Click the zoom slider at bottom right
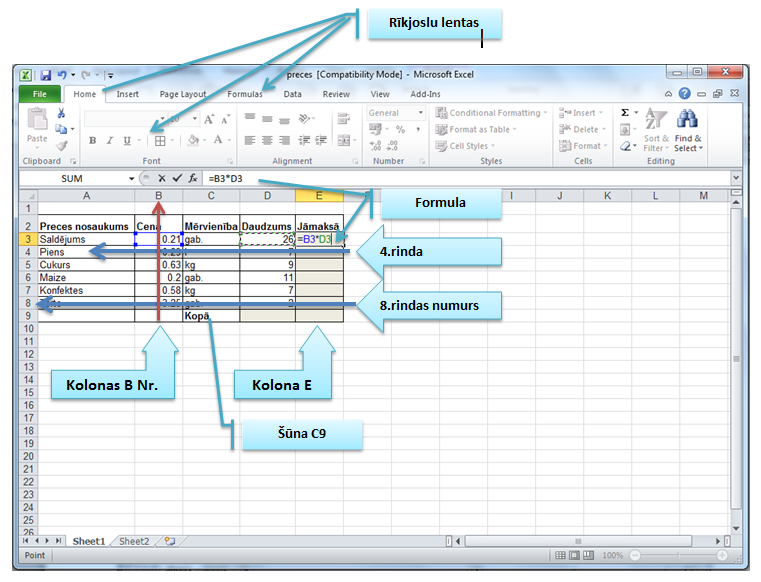The width and height of the screenshot is (761, 582). (678, 555)
